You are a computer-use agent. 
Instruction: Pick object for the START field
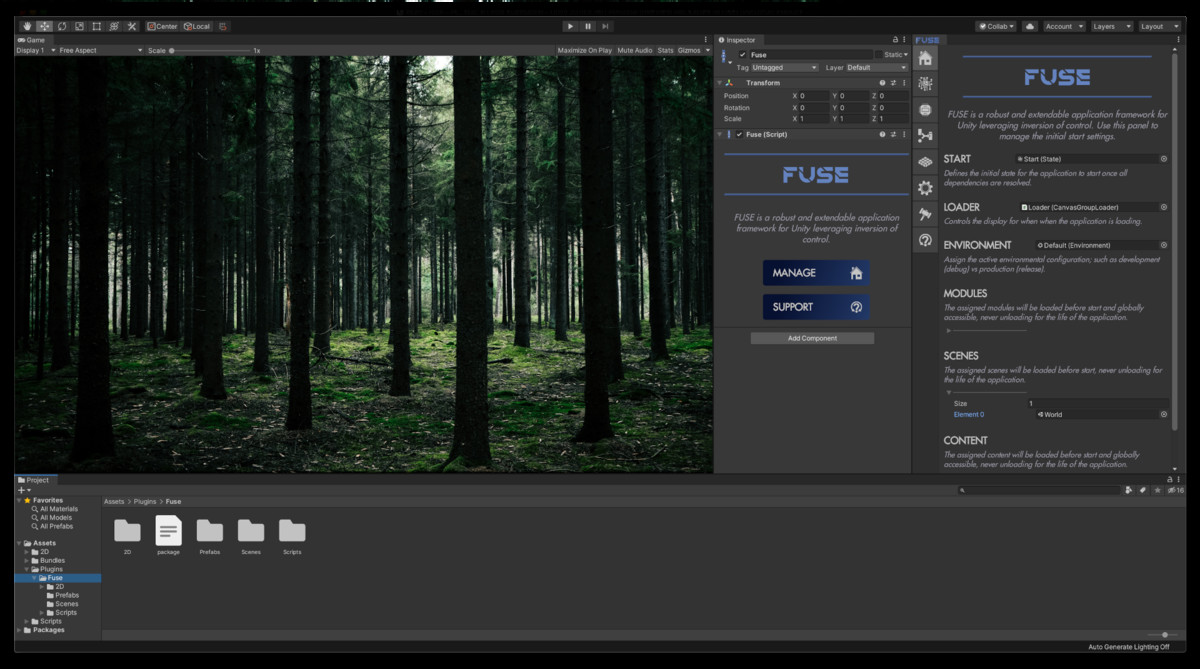point(1164,159)
